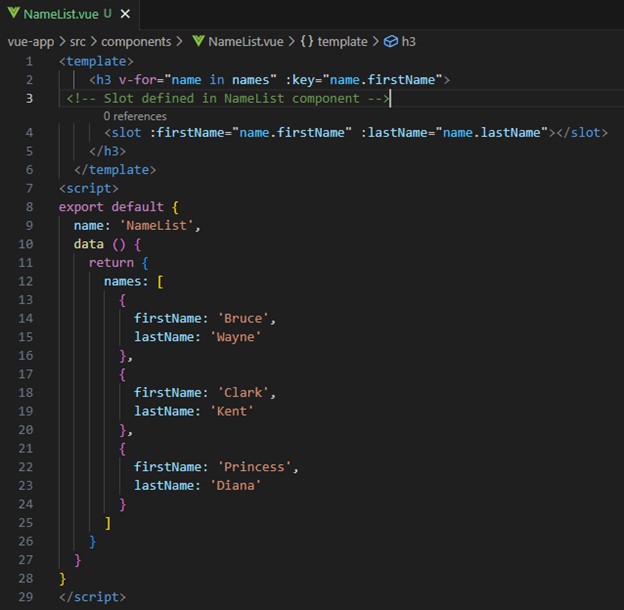Click the 'data ()' function on line 10
Screen dimensions: 624x610
coord(99,244)
